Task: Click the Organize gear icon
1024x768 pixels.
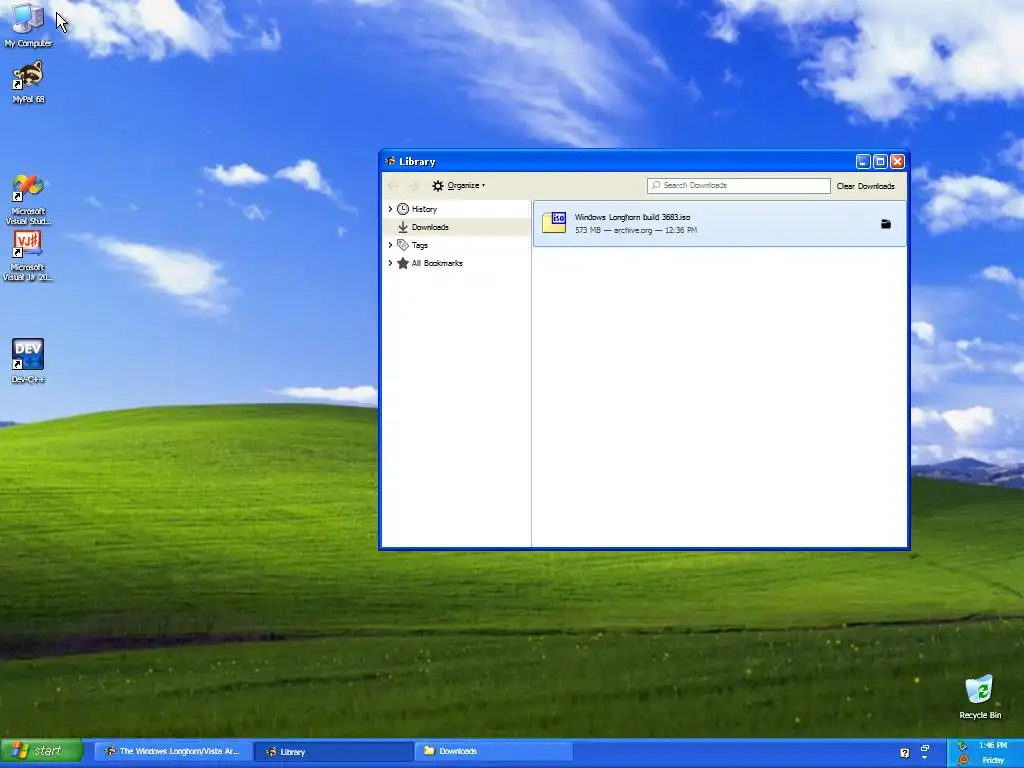Action: pyautogui.click(x=438, y=185)
